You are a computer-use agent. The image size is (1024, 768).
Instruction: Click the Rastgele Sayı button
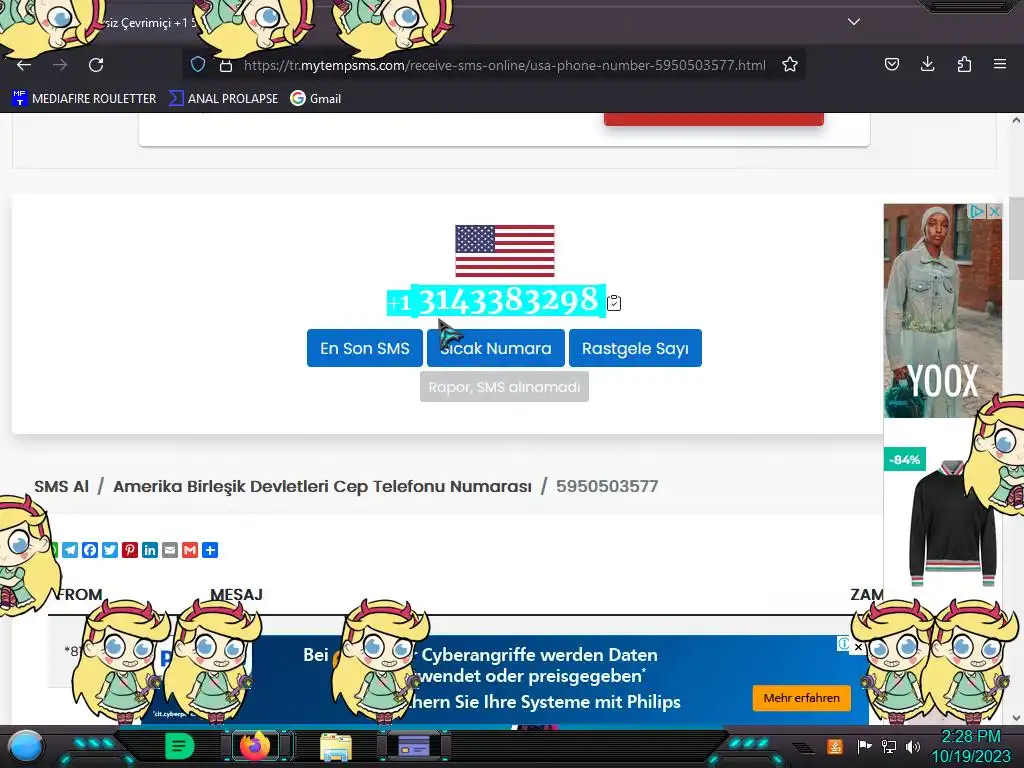[635, 348]
